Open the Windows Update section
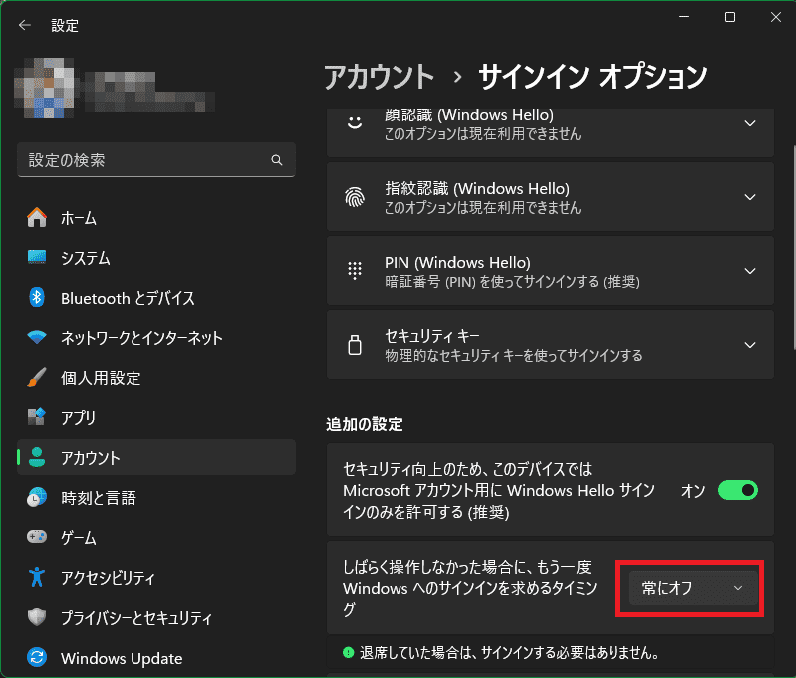Viewport: 796px width, 678px height. [121, 658]
